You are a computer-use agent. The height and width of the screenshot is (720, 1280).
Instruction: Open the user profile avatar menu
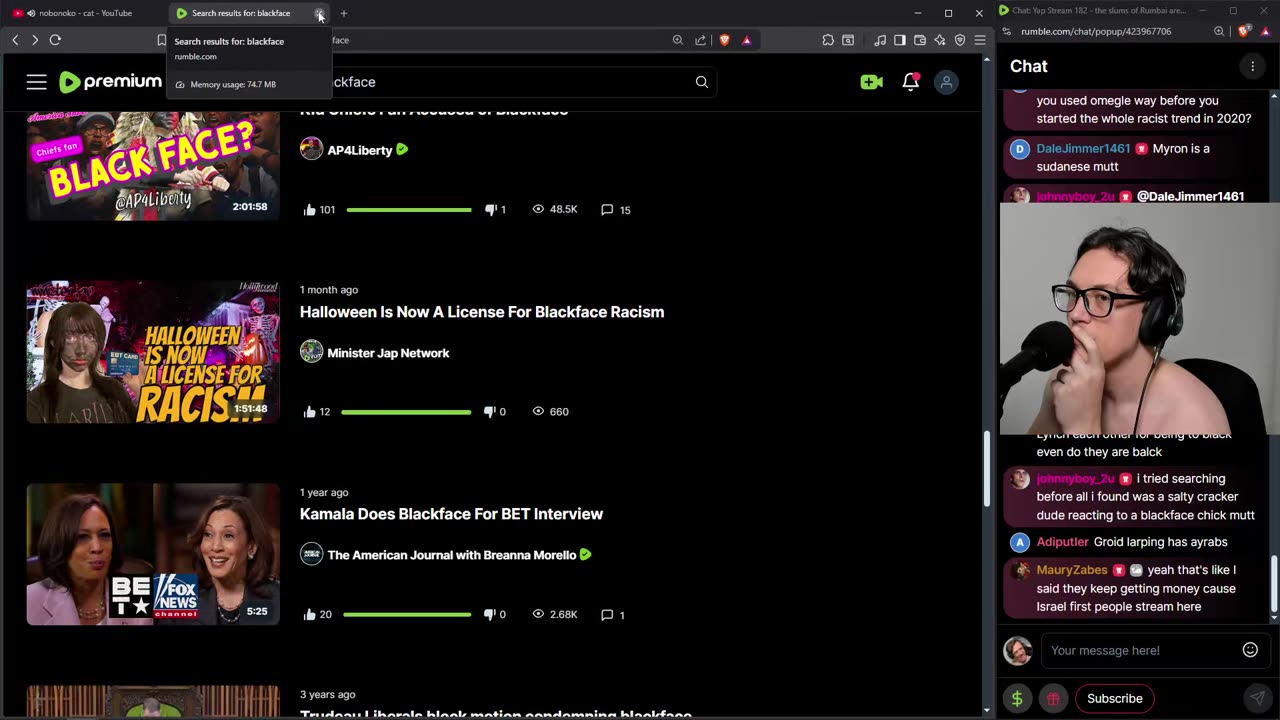(x=946, y=82)
